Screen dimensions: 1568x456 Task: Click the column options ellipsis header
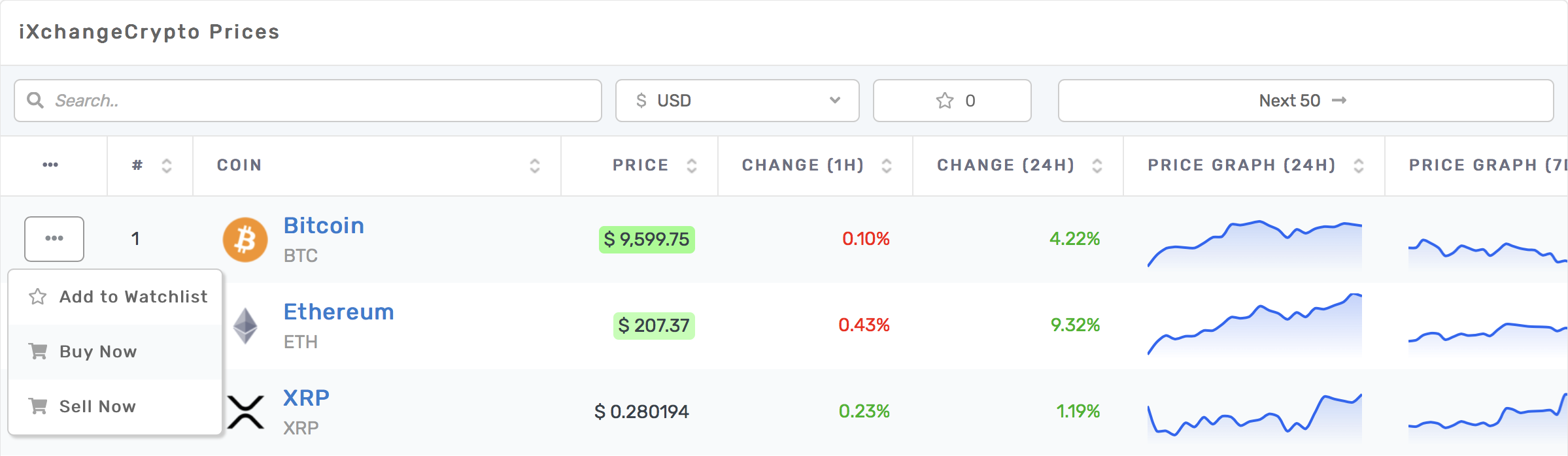(x=50, y=165)
